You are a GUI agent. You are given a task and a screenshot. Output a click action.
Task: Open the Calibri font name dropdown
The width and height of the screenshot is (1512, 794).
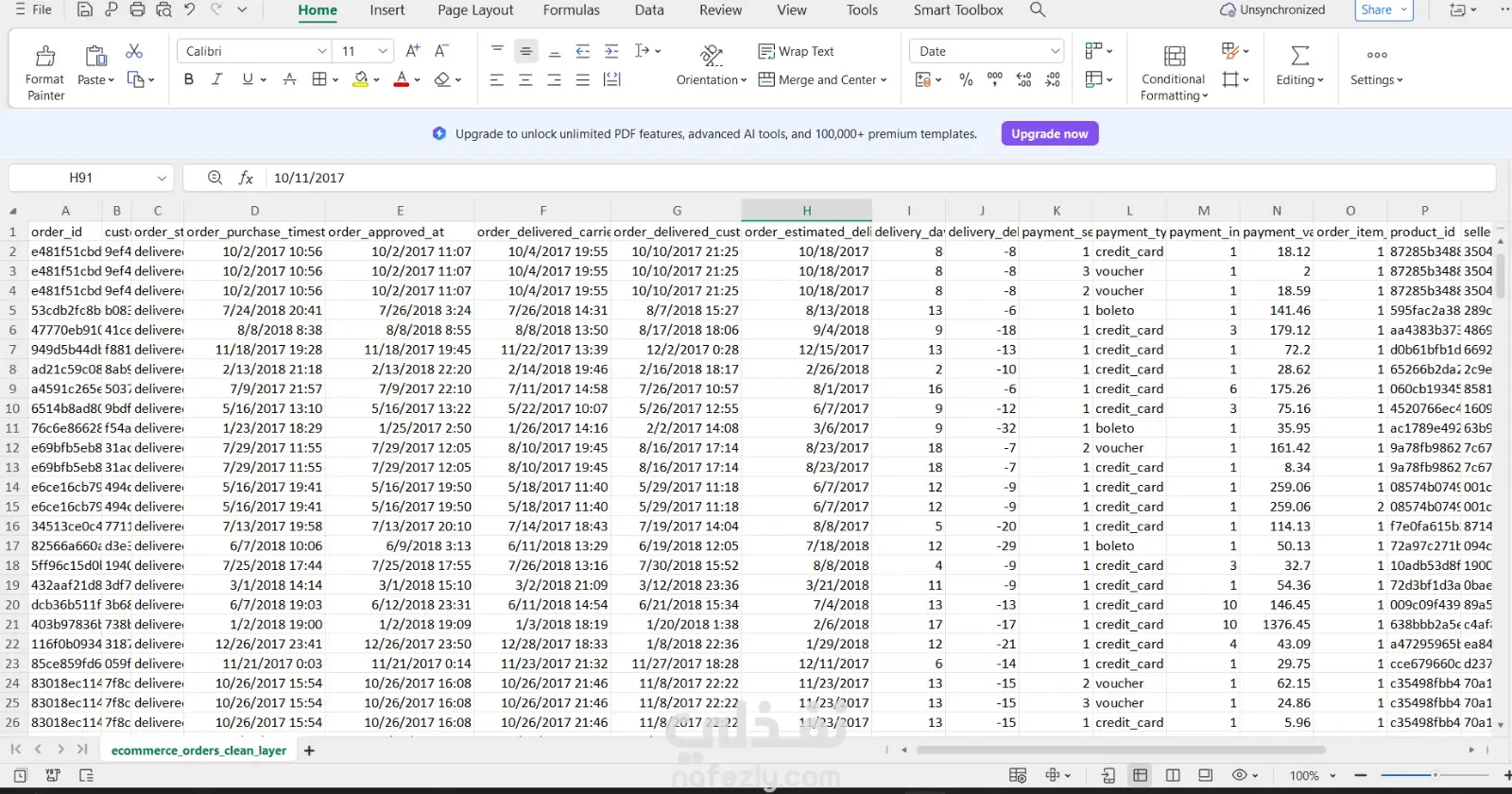pos(322,51)
